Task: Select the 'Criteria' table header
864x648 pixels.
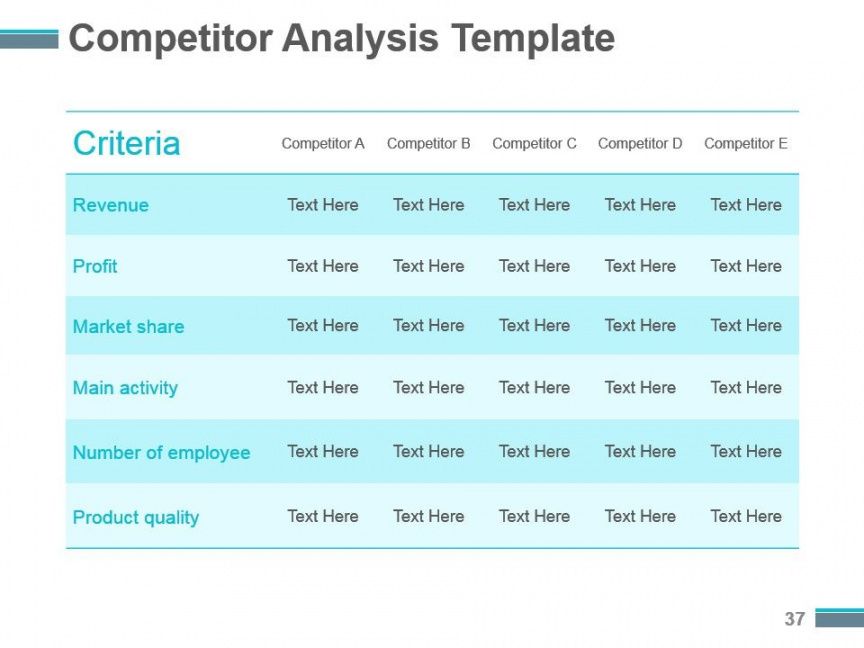Action: click(x=126, y=143)
